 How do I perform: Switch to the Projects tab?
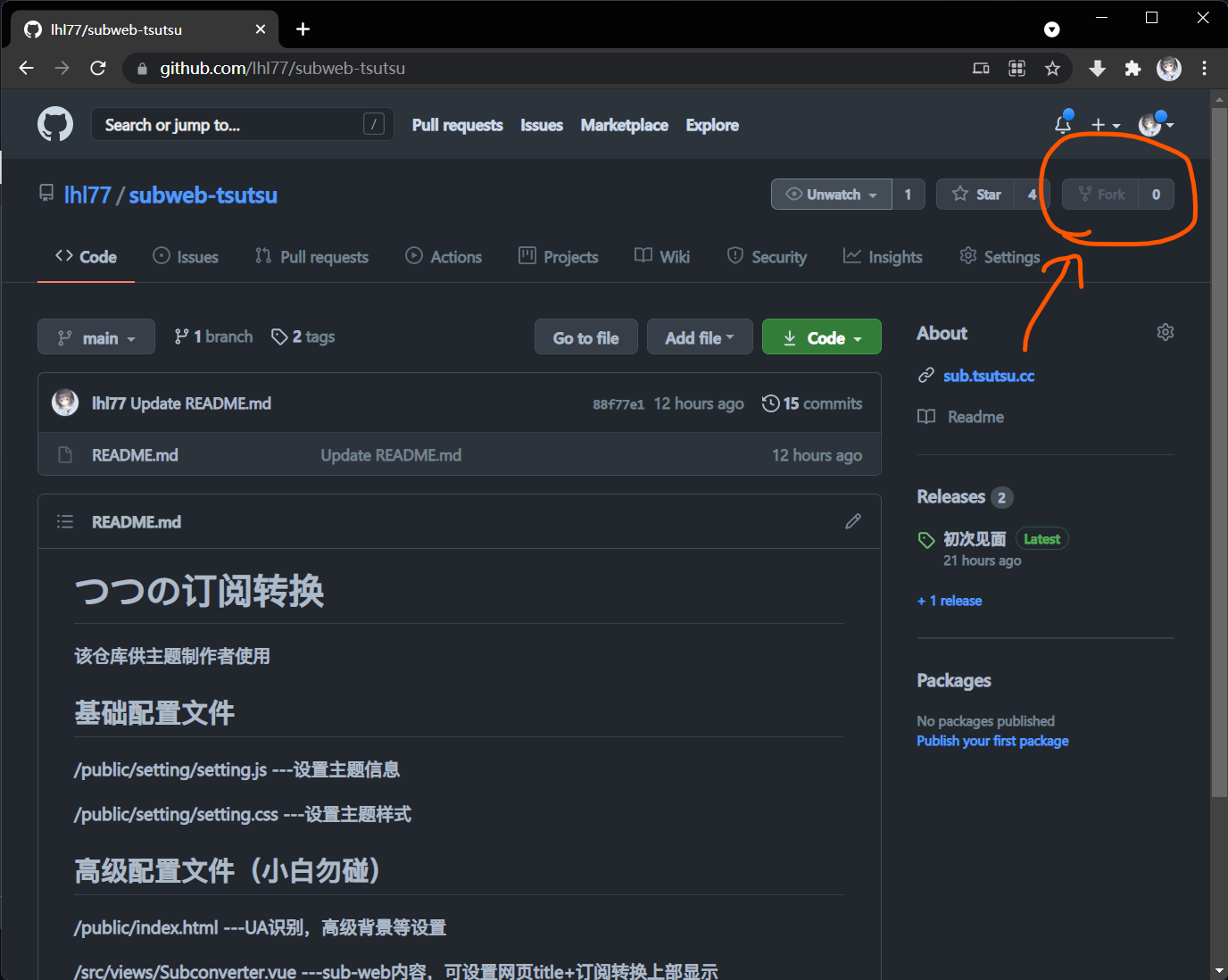click(x=559, y=257)
